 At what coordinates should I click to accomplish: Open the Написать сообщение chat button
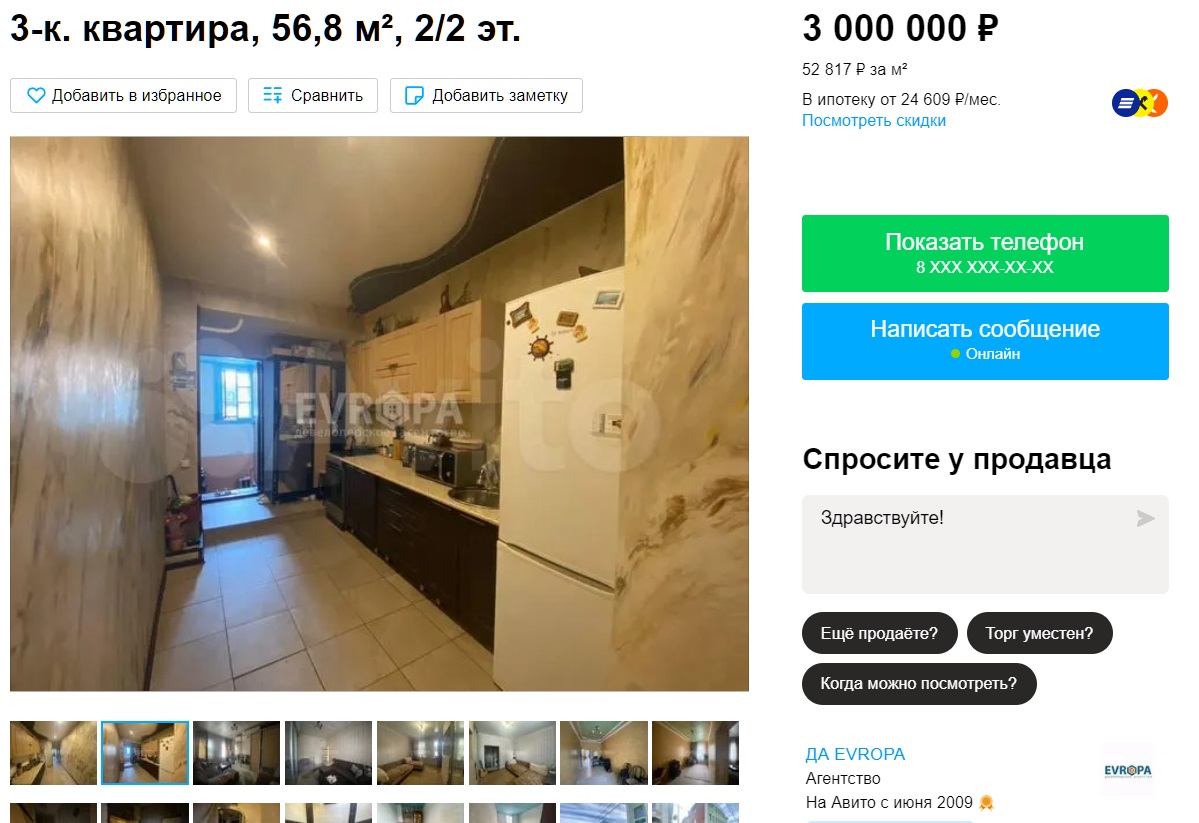[985, 341]
